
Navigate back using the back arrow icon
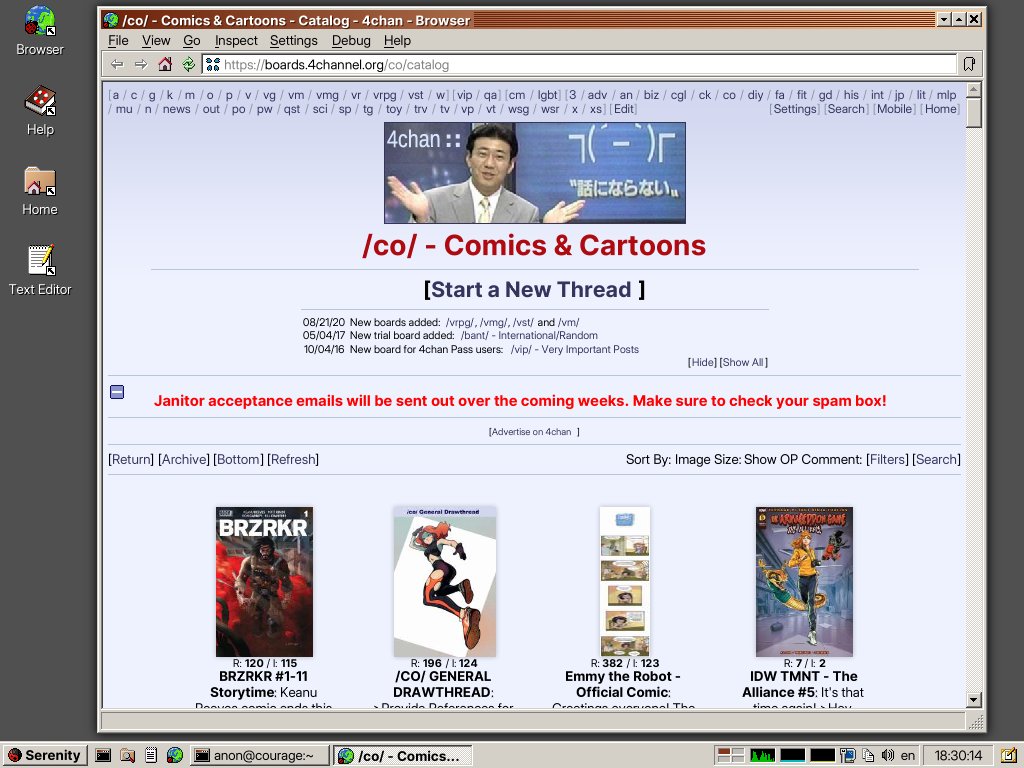pyautogui.click(x=115, y=62)
